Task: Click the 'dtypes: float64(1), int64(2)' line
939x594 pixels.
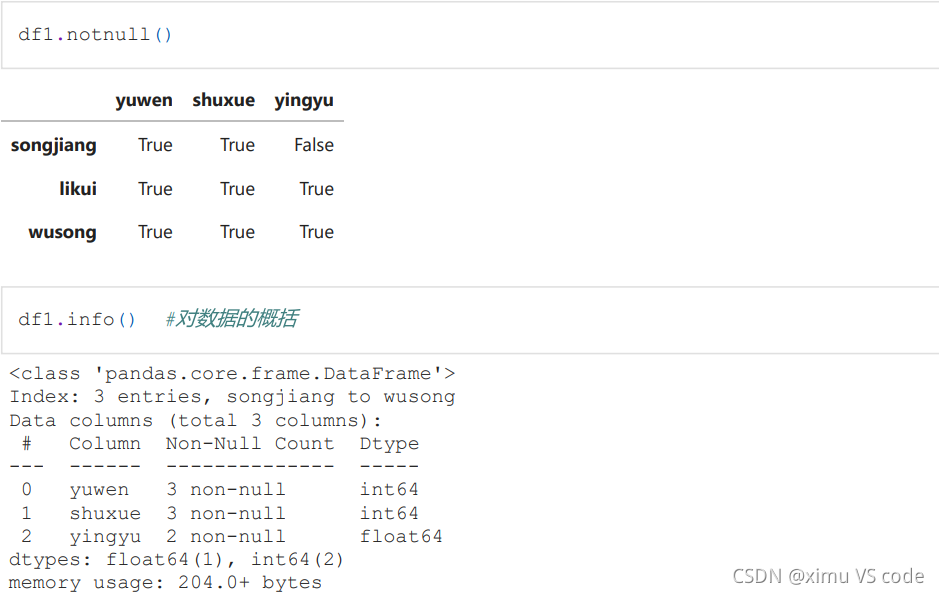Action: [177, 560]
